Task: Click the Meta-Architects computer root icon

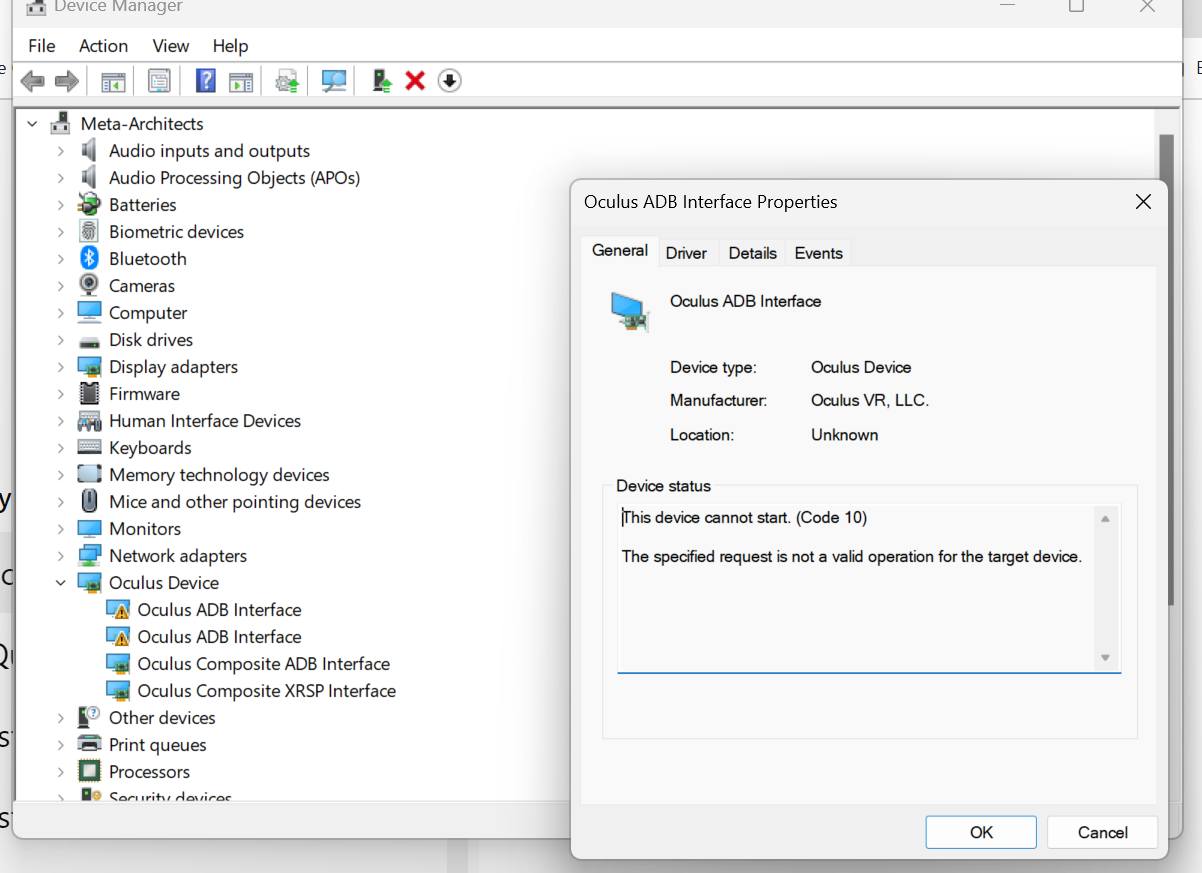Action: tap(61, 123)
